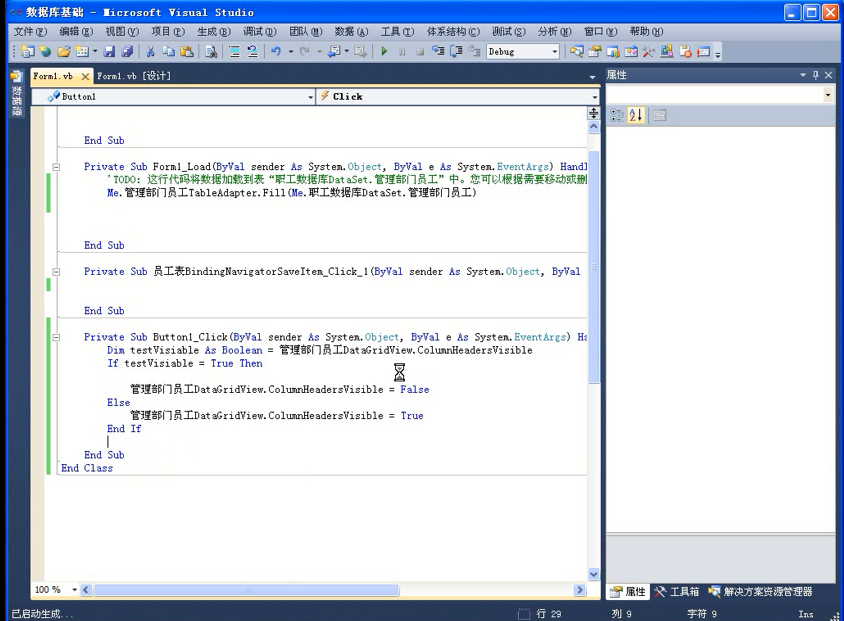Open the 解决方案资源管理器 panel tab
This screenshot has width=844, height=621.
[x=760, y=592]
